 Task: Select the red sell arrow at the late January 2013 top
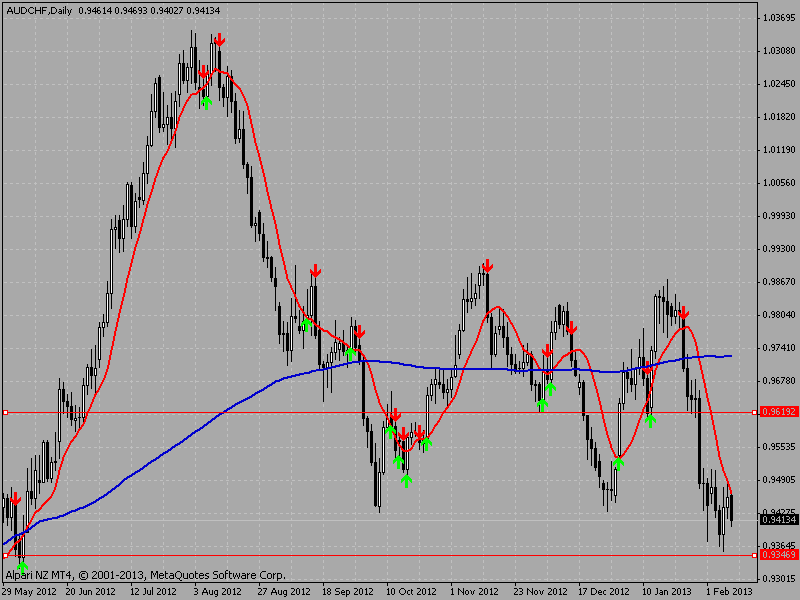click(x=684, y=312)
